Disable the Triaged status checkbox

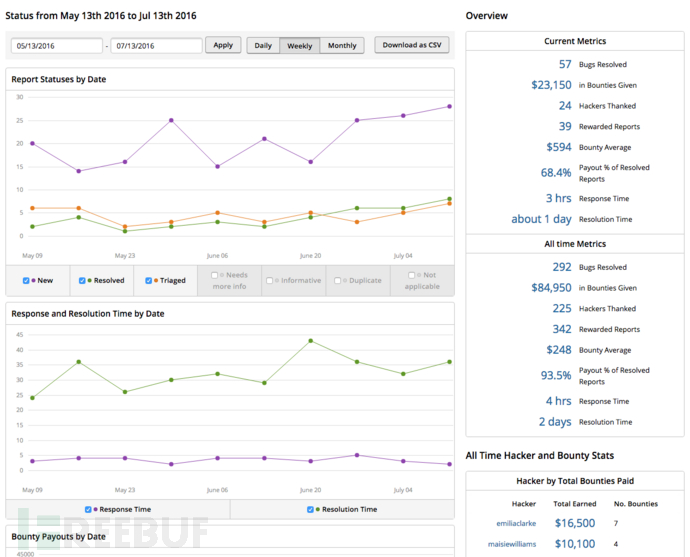(x=149, y=281)
